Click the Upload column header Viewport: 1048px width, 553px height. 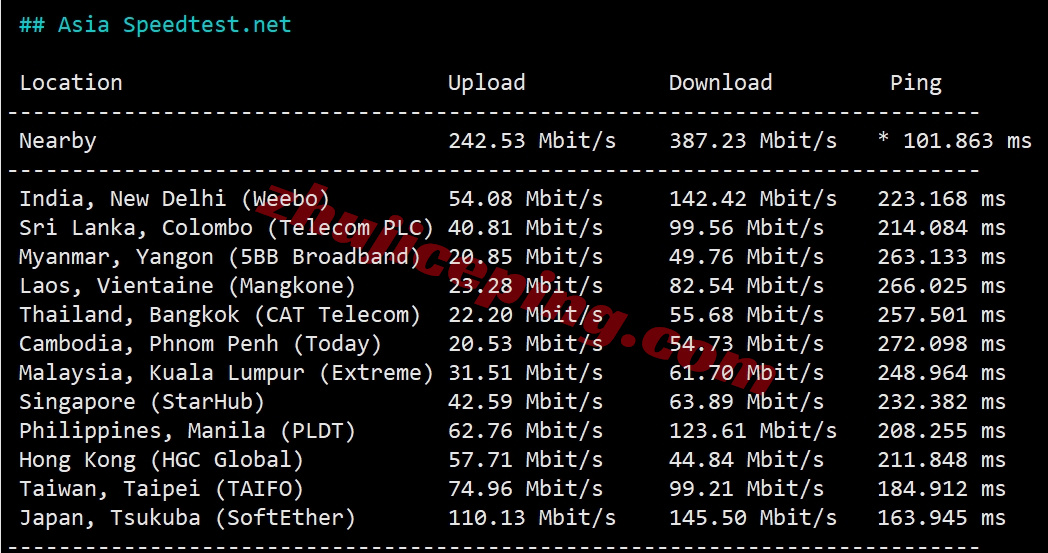pyautogui.click(x=487, y=83)
